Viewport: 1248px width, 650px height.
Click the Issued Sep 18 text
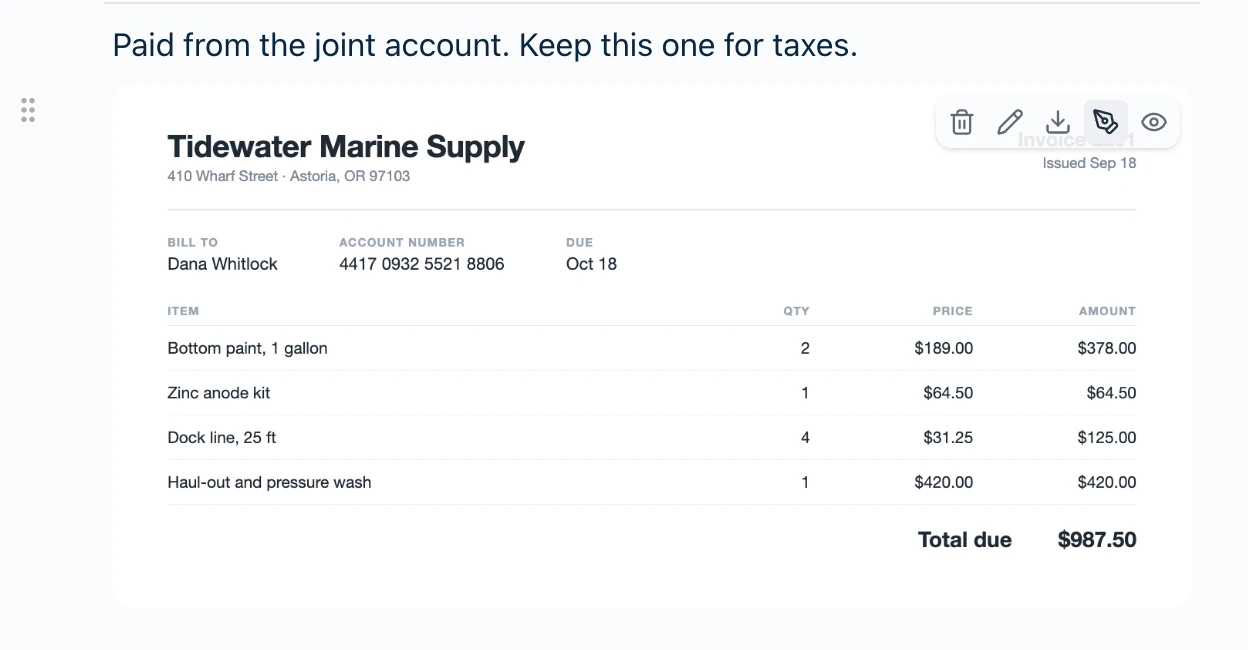point(1089,163)
